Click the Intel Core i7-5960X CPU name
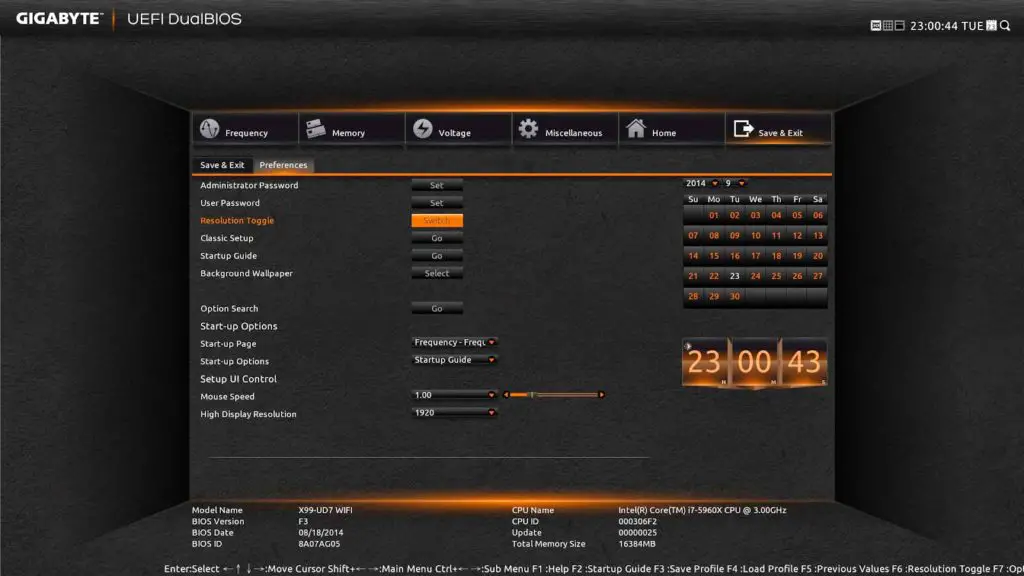1024x576 pixels. (702, 510)
